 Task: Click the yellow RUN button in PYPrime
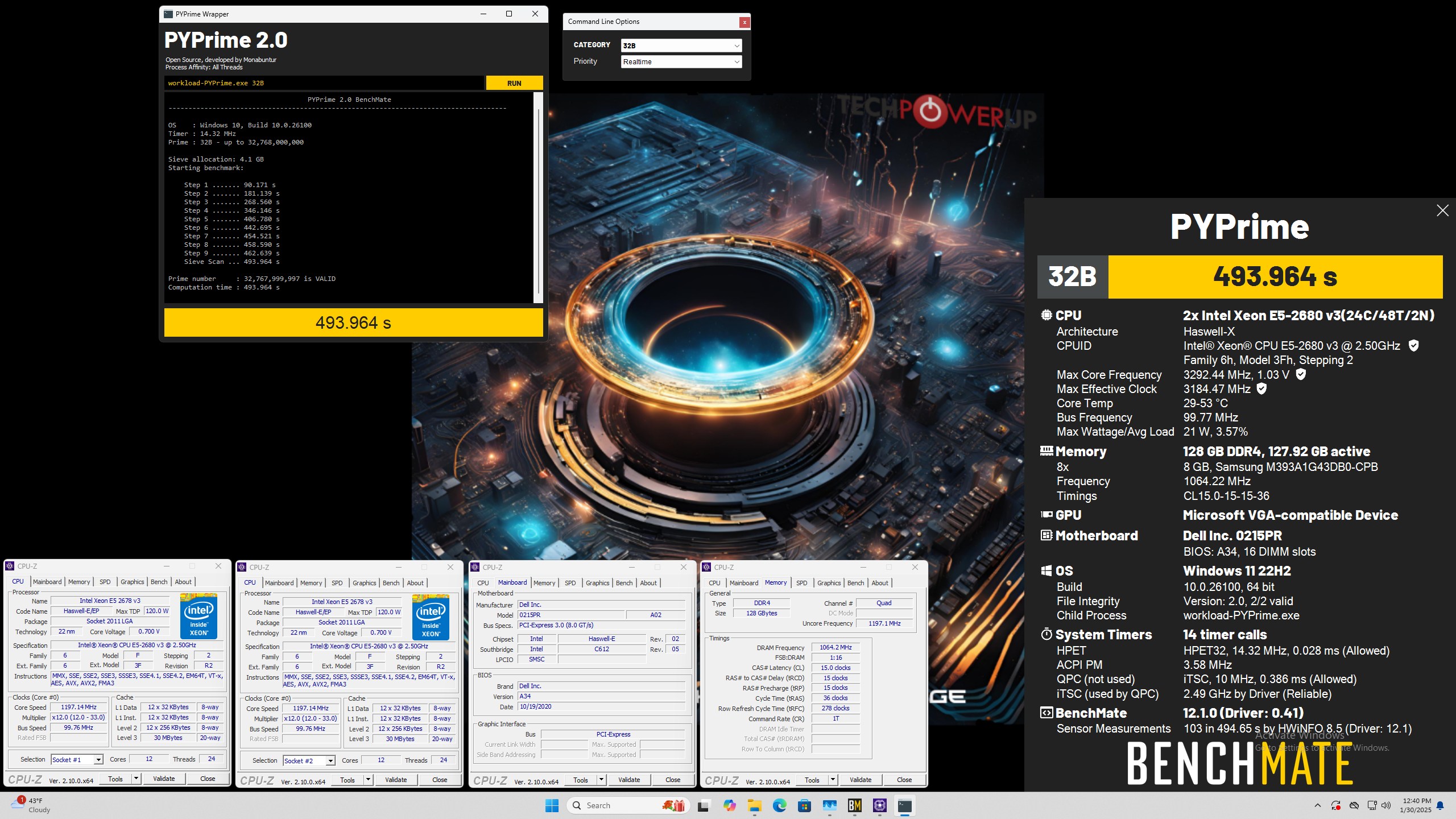pyautogui.click(x=514, y=83)
